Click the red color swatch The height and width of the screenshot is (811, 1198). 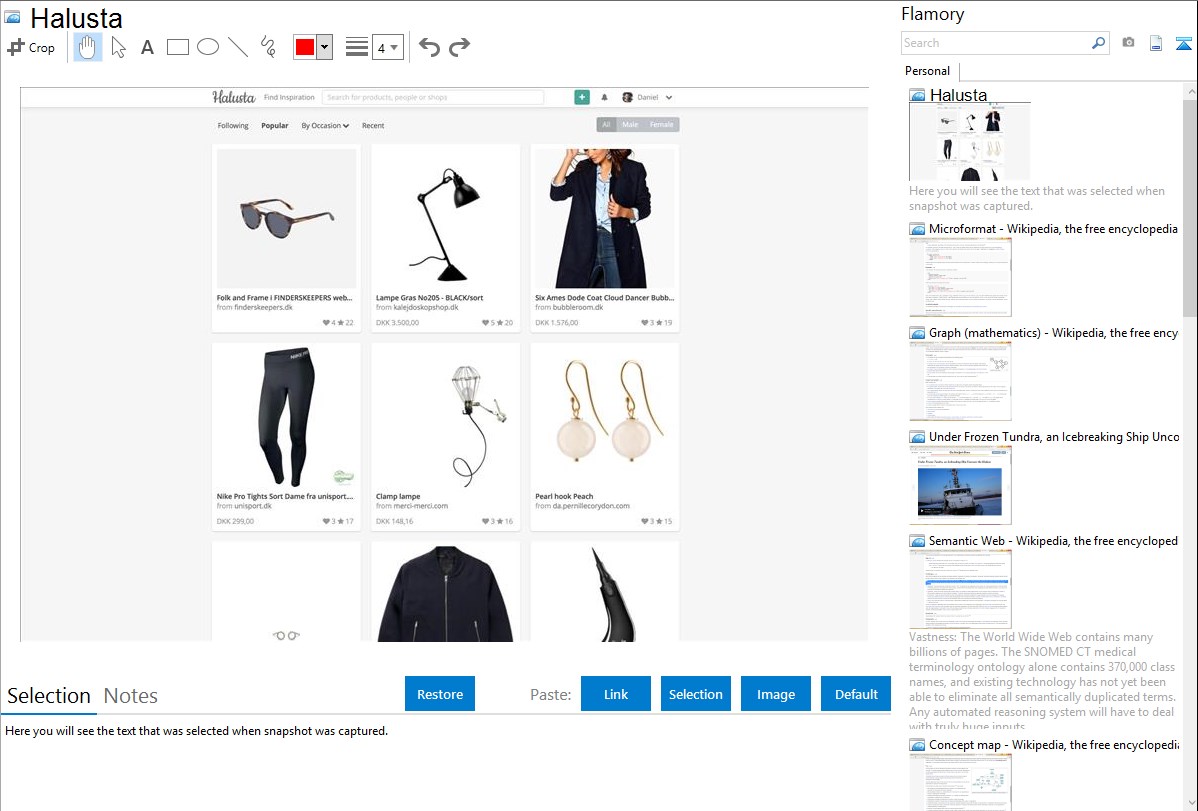click(305, 47)
